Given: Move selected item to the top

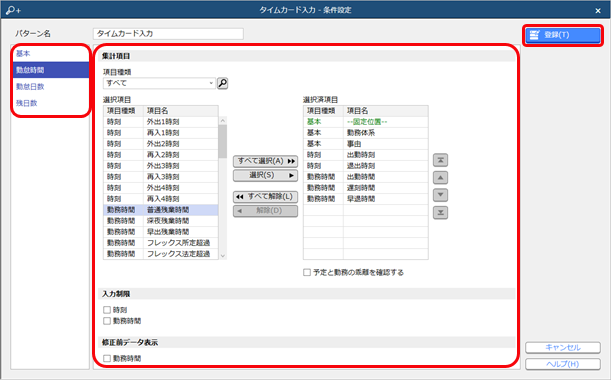Looking at the screenshot, I should [440, 160].
